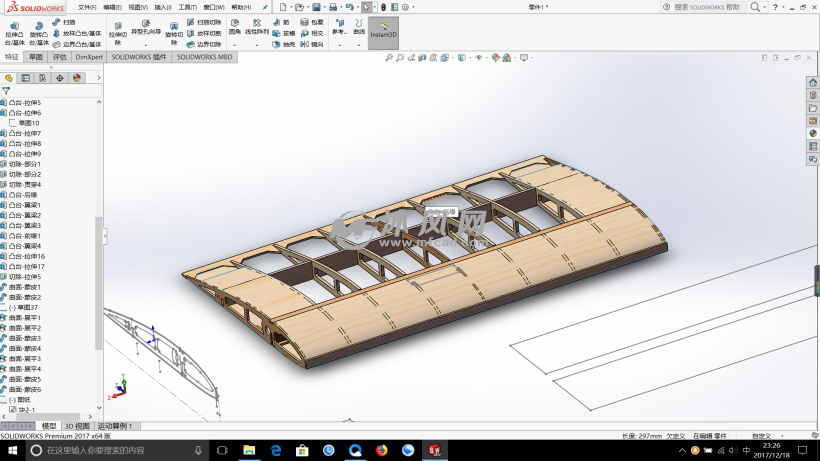This screenshot has height=461, width=820.
Task: Toggle the feature tree filter icon
Action: (6, 91)
